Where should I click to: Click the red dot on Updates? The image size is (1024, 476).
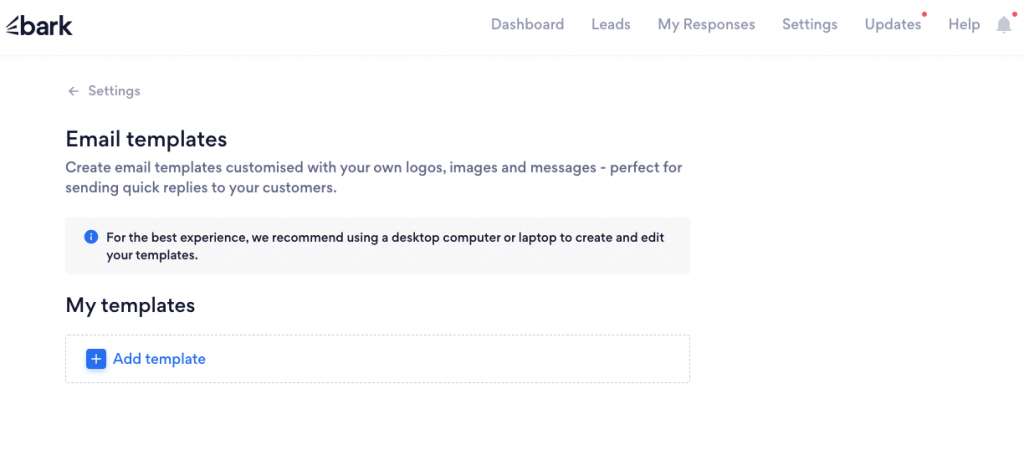[925, 15]
